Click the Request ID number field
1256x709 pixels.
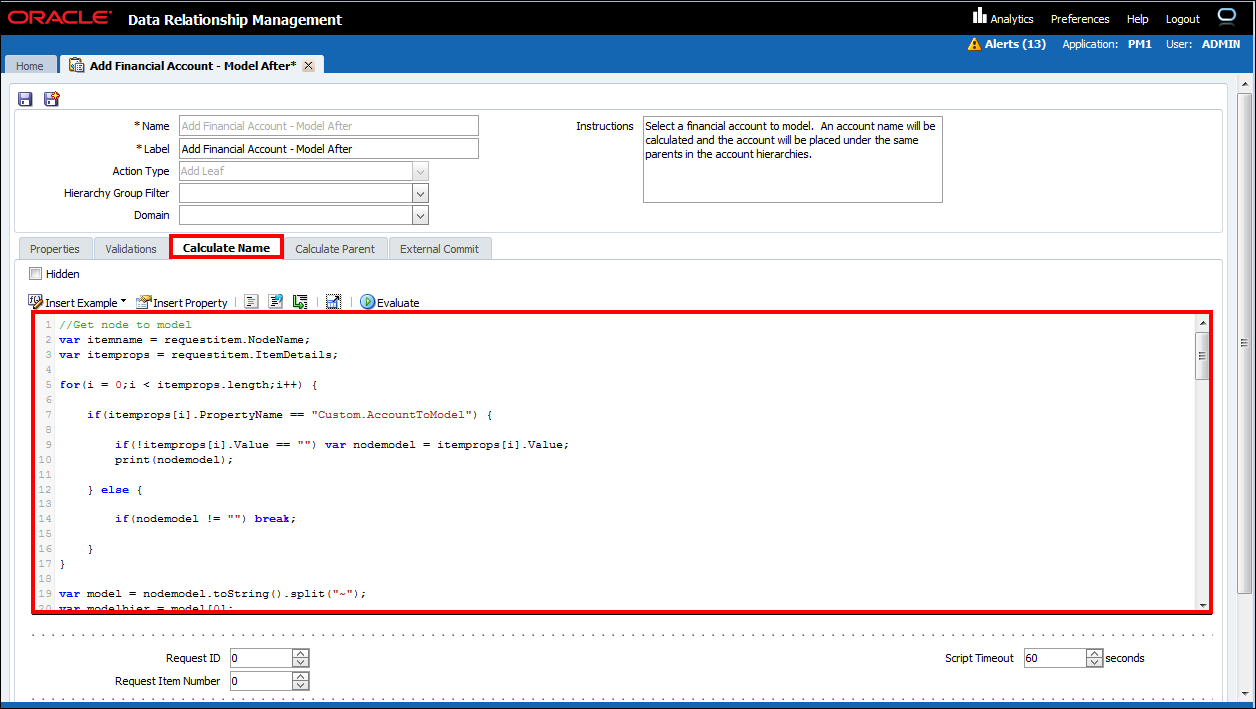pos(261,658)
